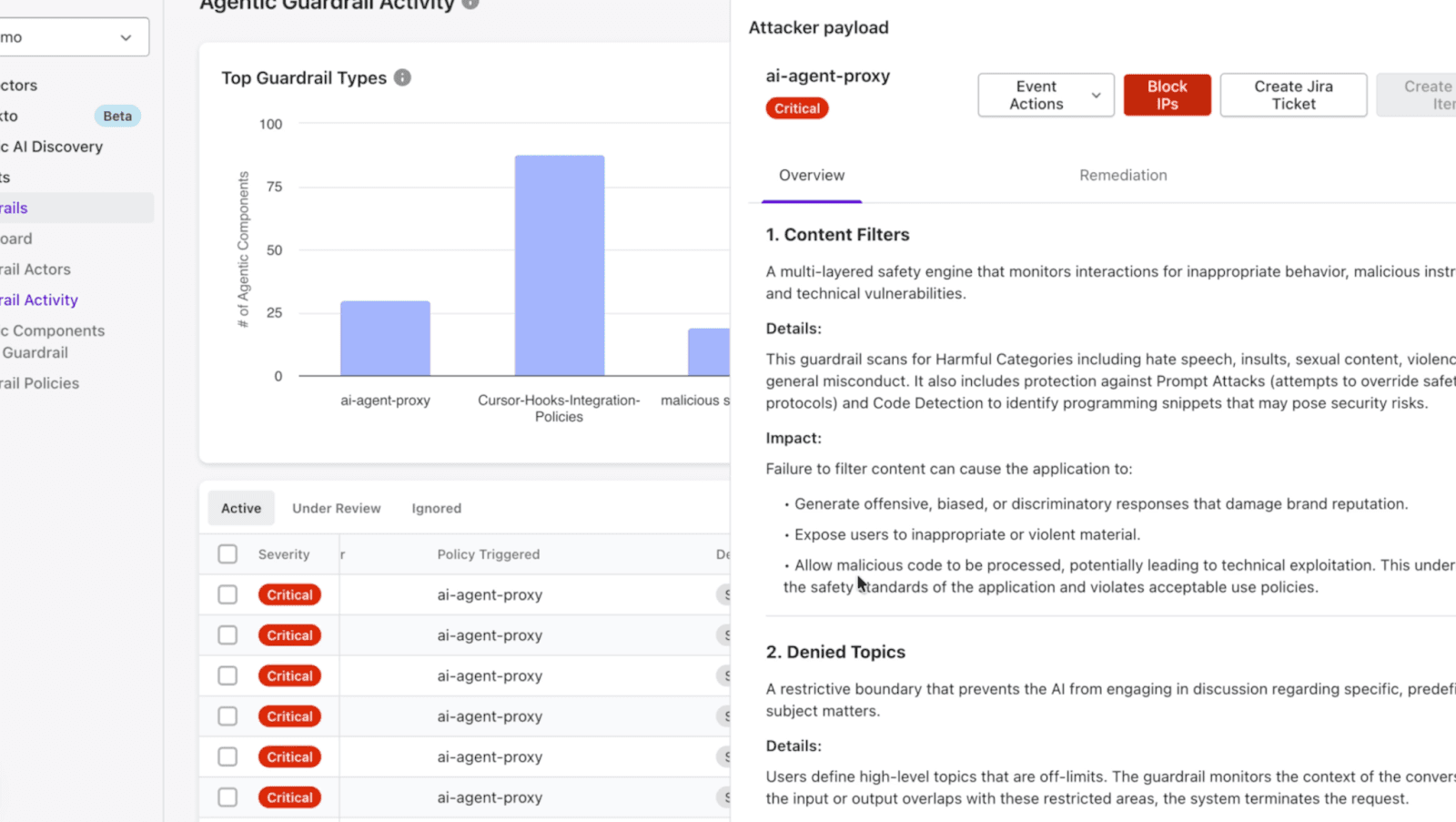Open the account selector dropdown in sidebar
Screen dimensions: 1456x822
[x=73, y=37]
